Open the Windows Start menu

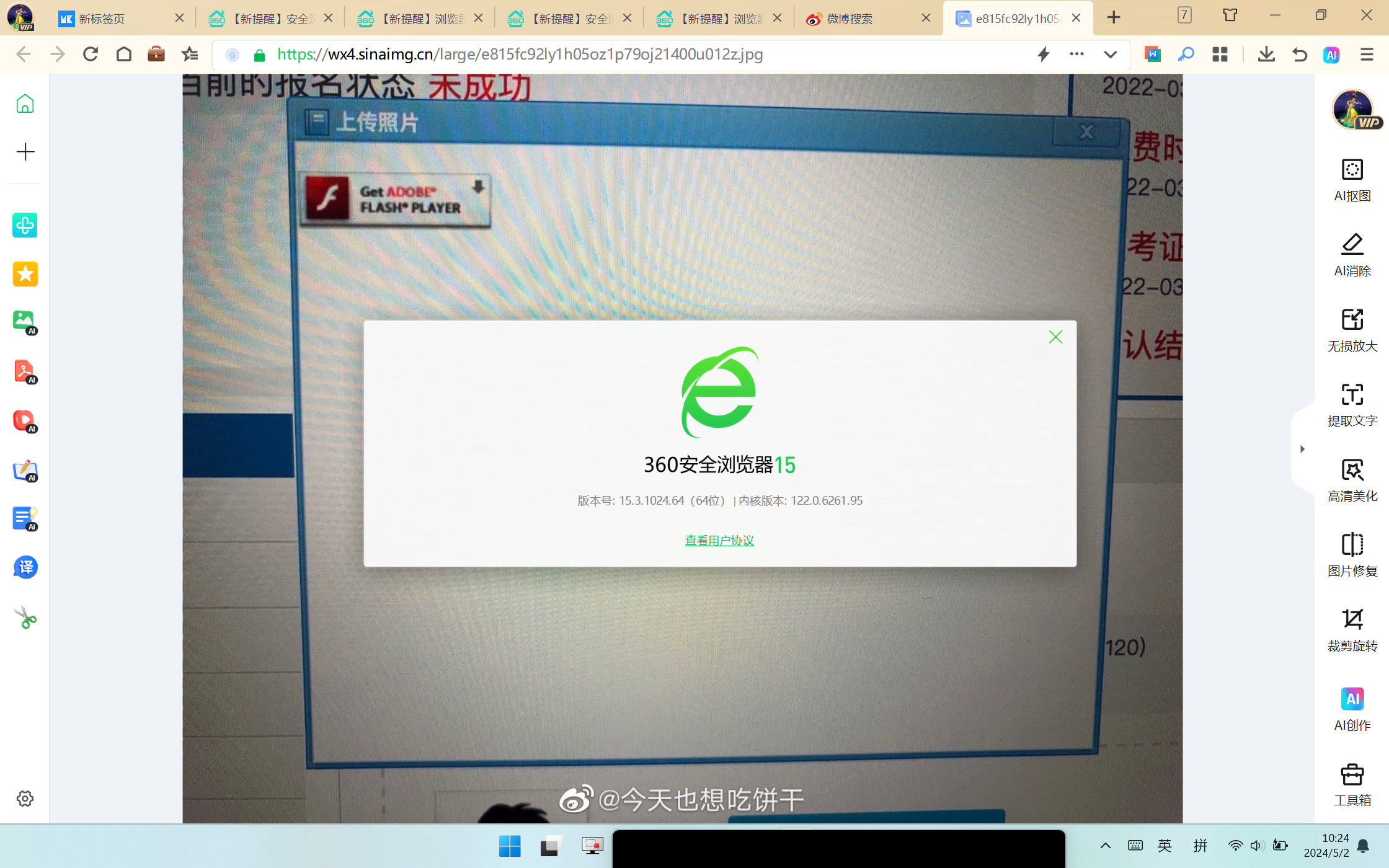click(x=510, y=846)
